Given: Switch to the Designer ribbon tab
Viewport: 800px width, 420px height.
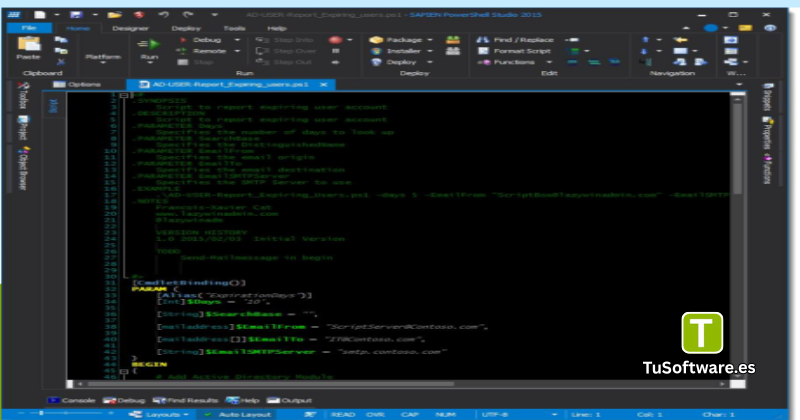Looking at the screenshot, I should click(x=130, y=28).
